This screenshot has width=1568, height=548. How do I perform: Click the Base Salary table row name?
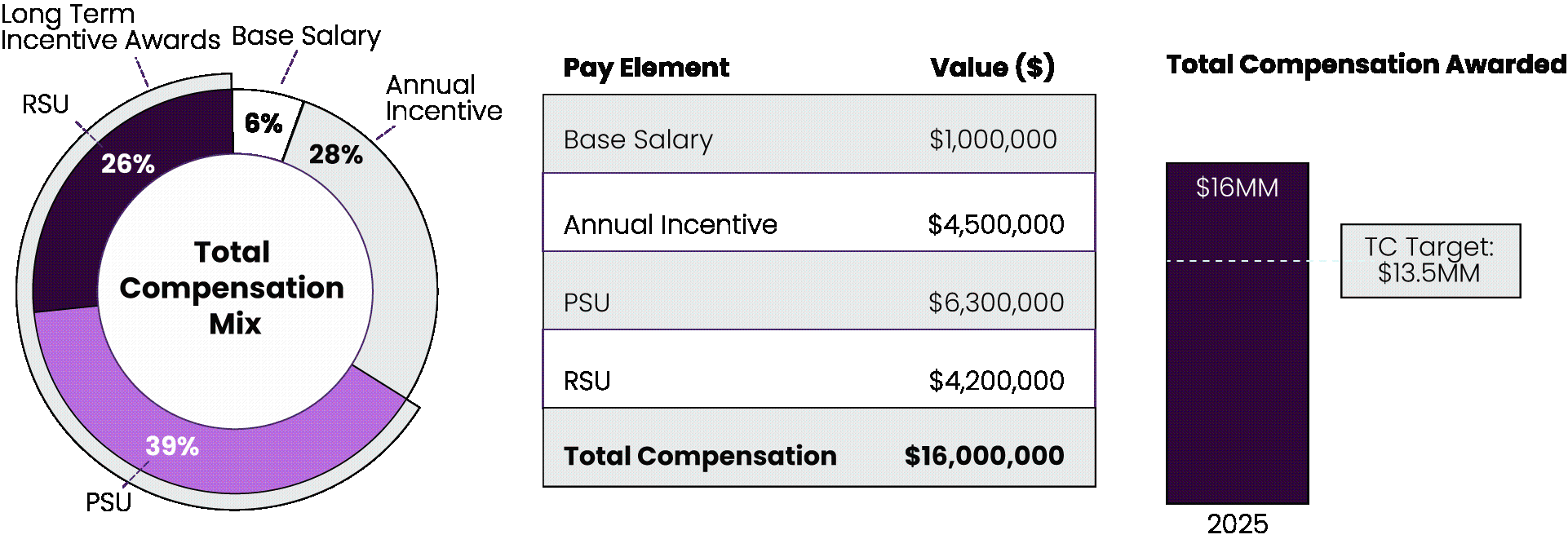(638, 140)
